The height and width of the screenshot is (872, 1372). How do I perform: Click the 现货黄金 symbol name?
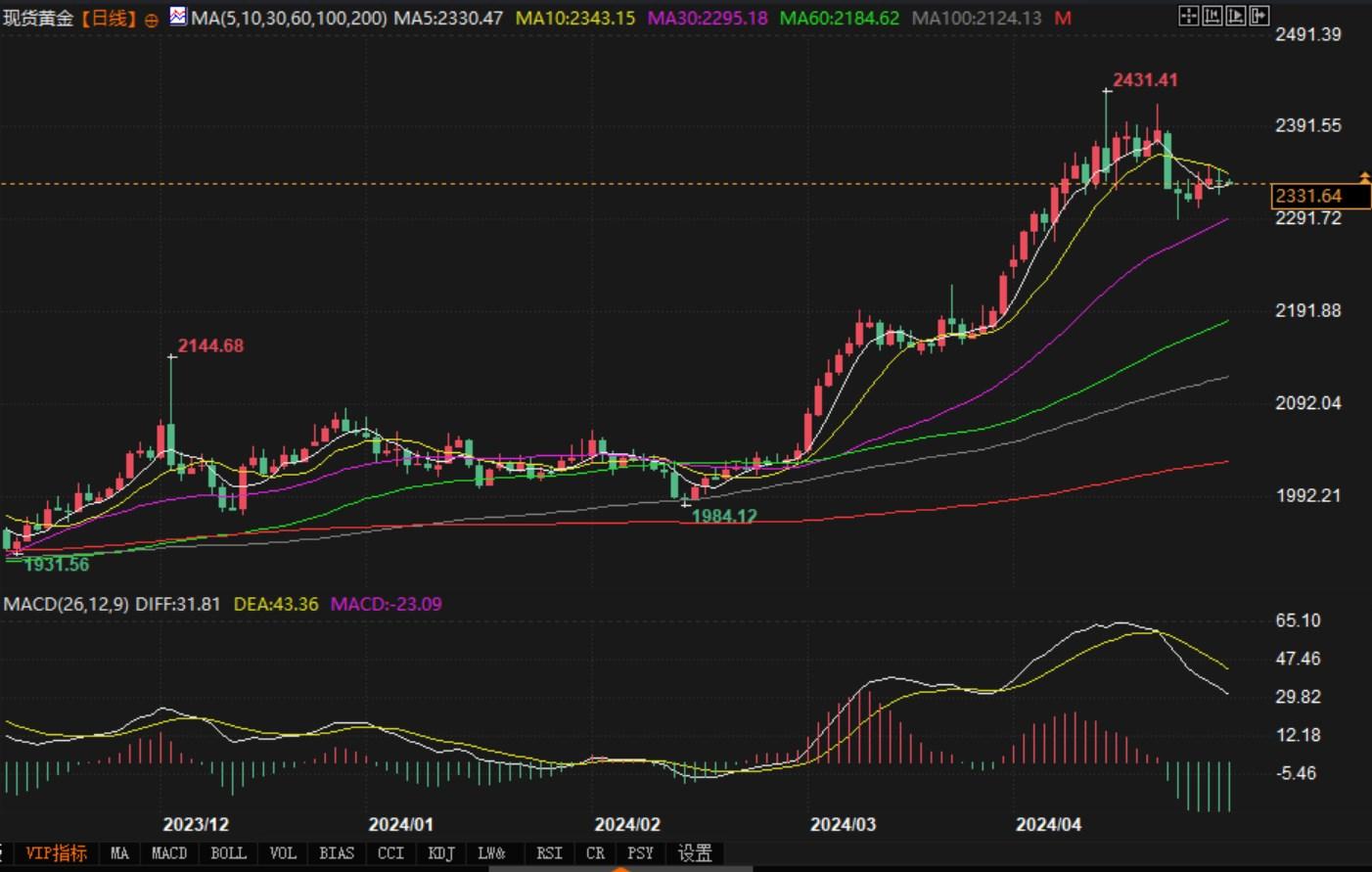tap(38, 19)
